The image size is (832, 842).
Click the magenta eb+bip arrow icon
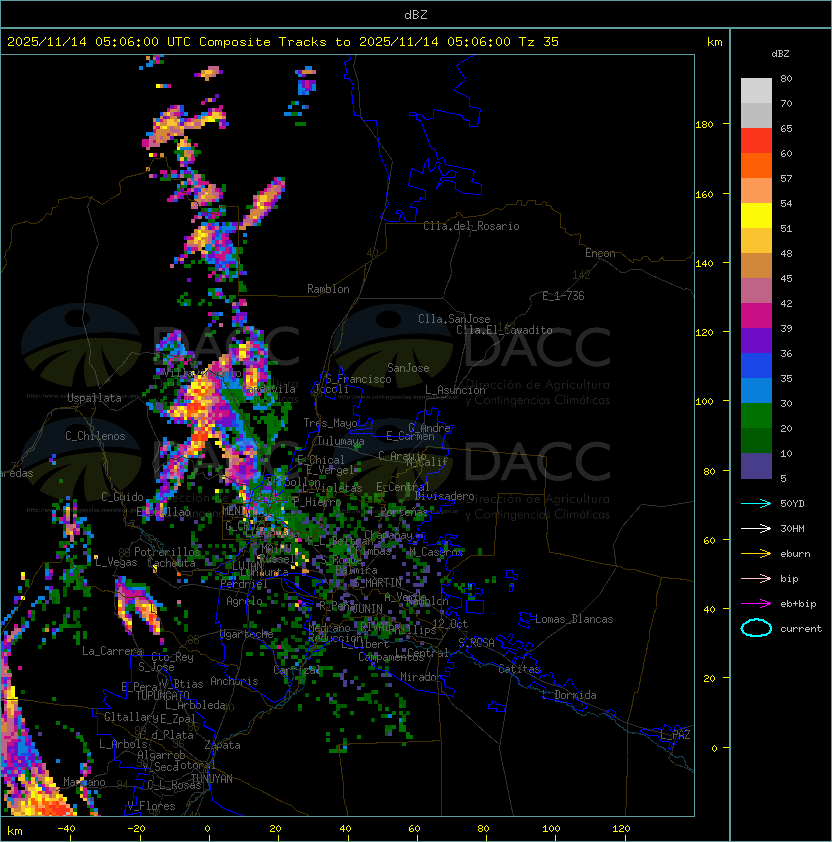(x=756, y=603)
